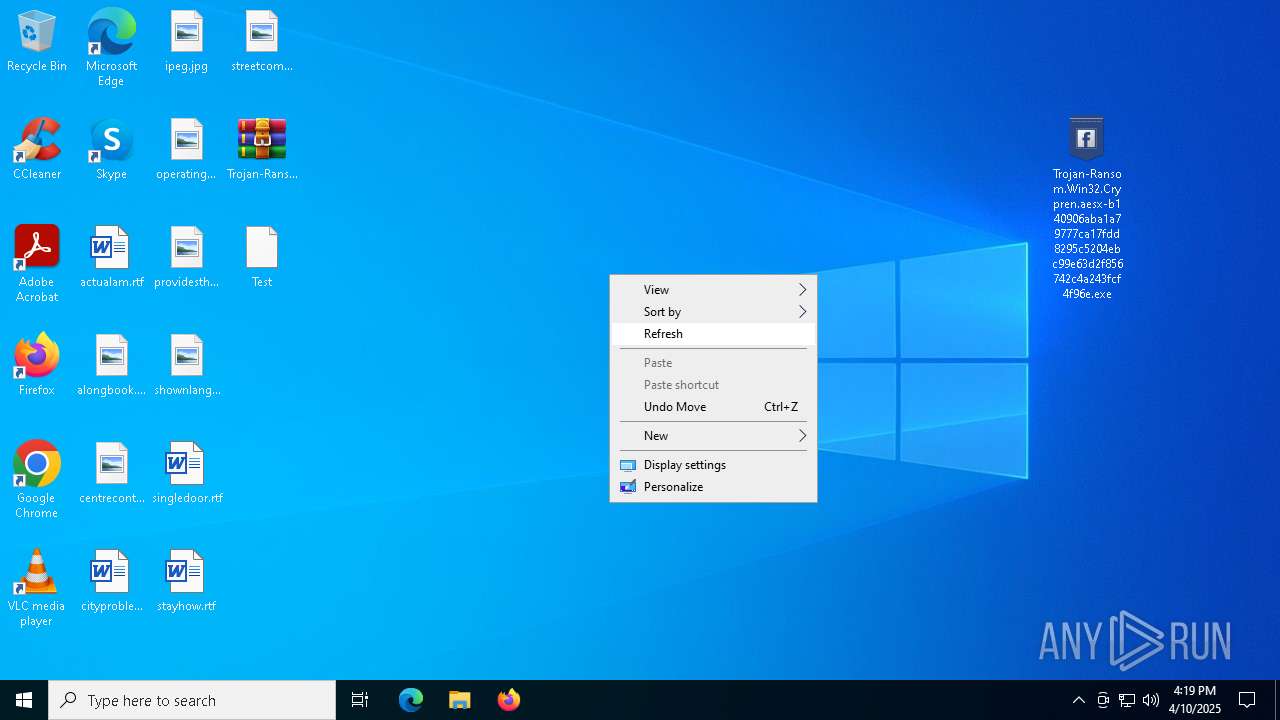Show hidden tray icons
Viewport: 1280px width, 720px height.
tap(1079, 700)
